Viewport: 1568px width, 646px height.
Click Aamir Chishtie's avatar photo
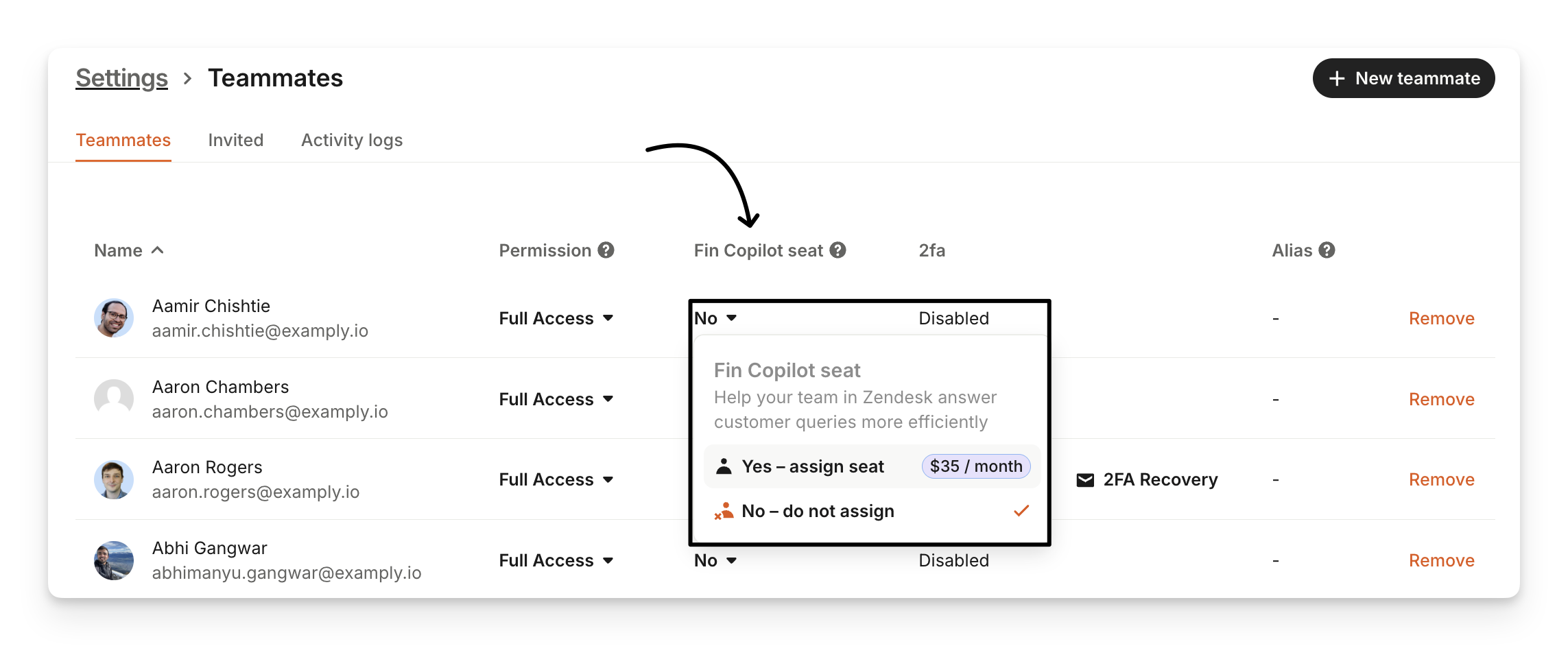click(x=114, y=318)
